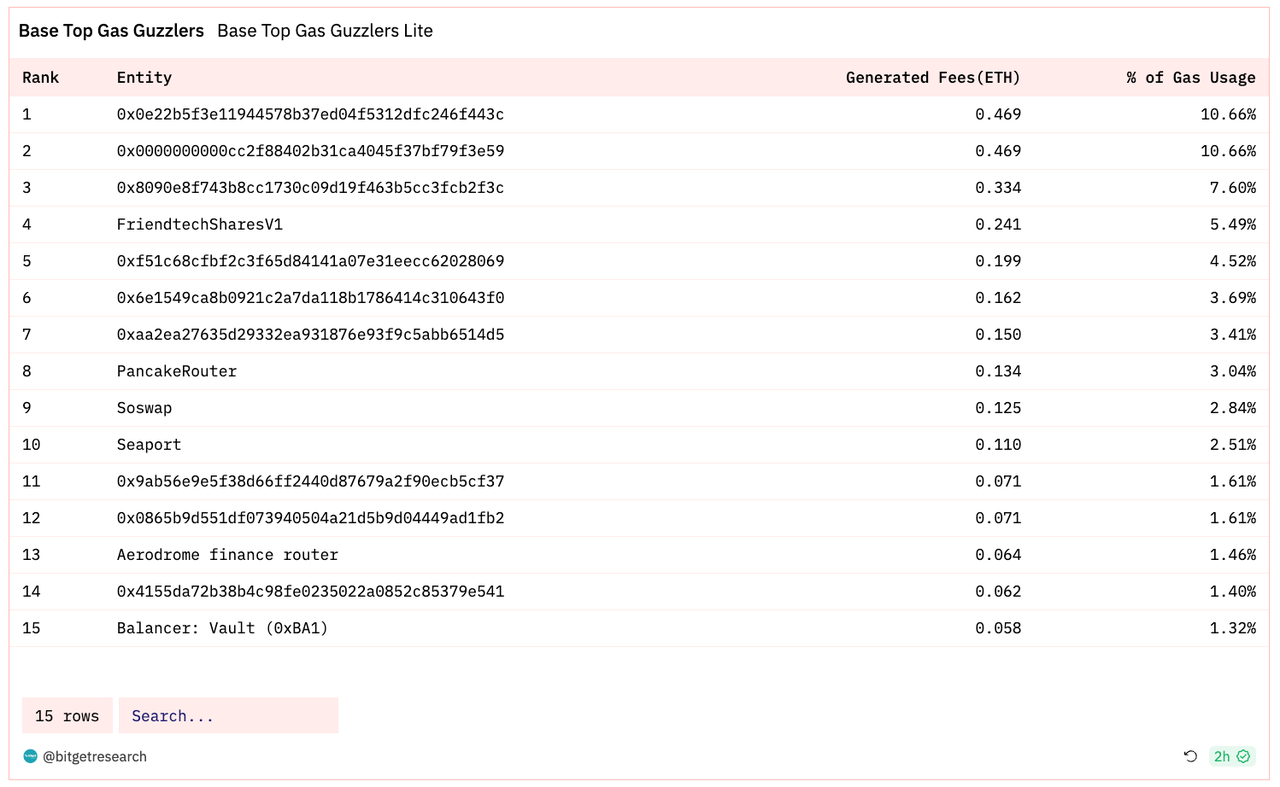1280x787 pixels.
Task: Click the bitgetresearch avatar icon
Action: pyautogui.click(x=30, y=757)
